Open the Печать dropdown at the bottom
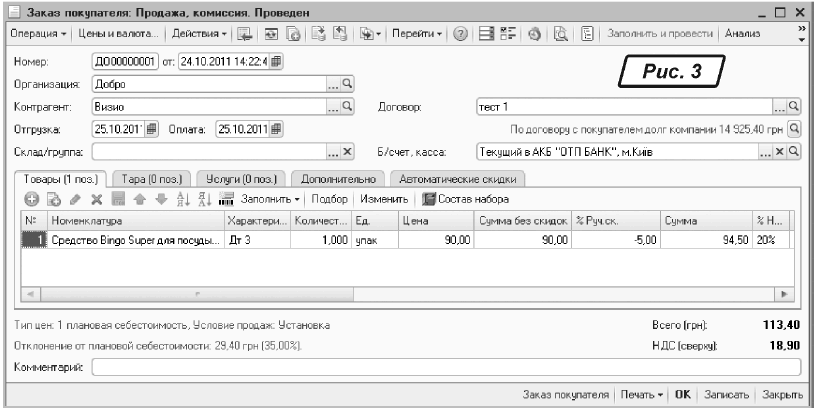The width and height of the screenshot is (816, 412). (x=641, y=395)
